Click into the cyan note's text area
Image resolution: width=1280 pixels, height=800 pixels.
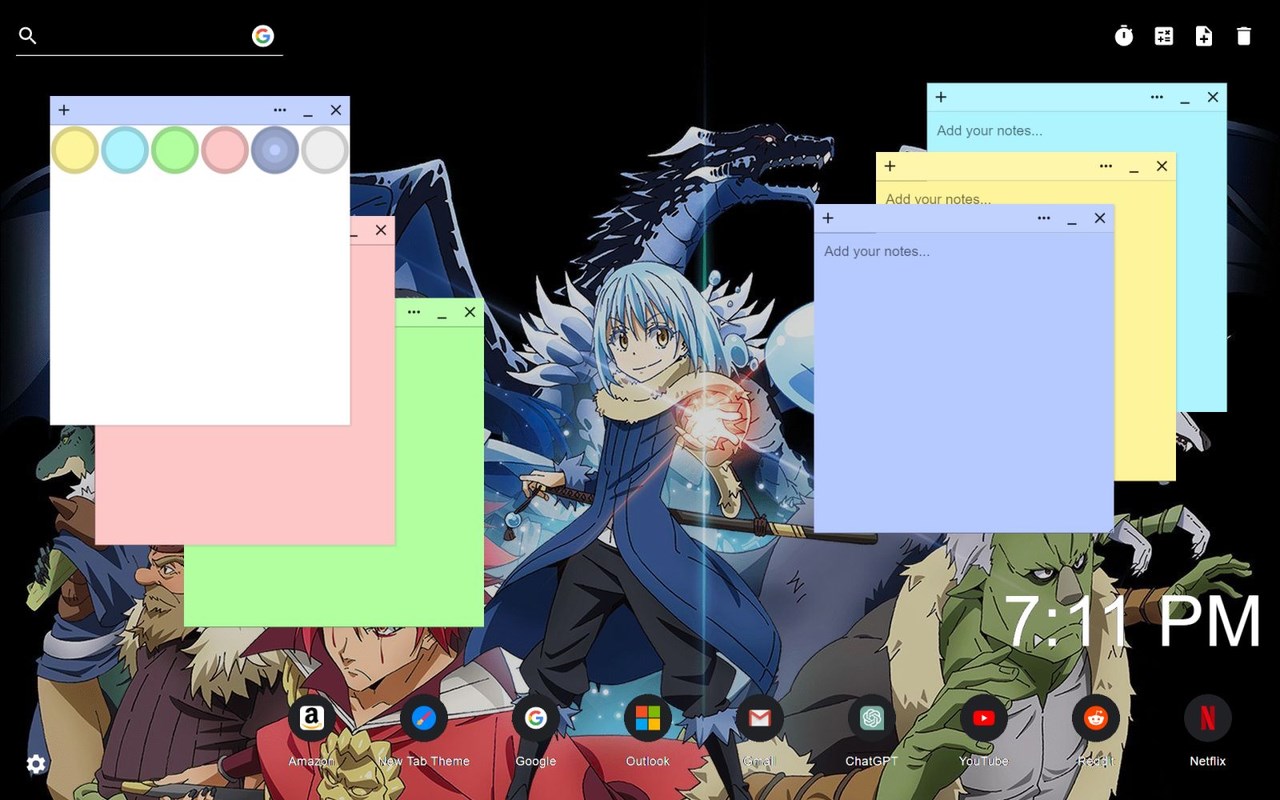(x=1076, y=131)
